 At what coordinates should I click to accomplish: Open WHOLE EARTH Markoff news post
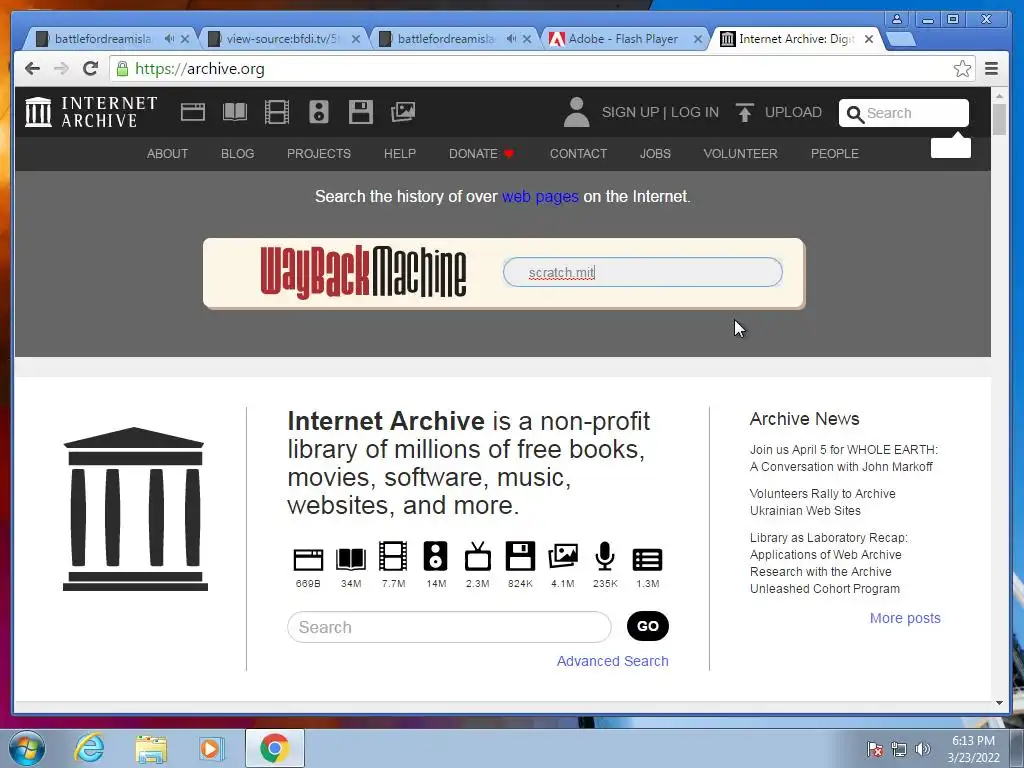[x=843, y=458]
